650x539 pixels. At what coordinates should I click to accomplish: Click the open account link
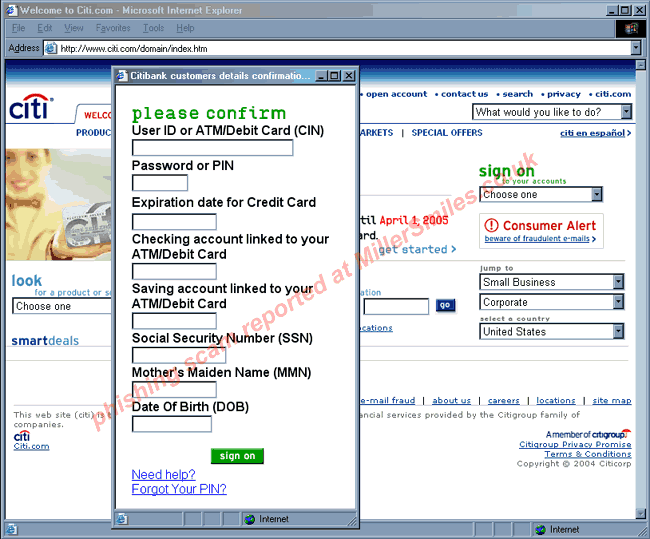pos(396,94)
